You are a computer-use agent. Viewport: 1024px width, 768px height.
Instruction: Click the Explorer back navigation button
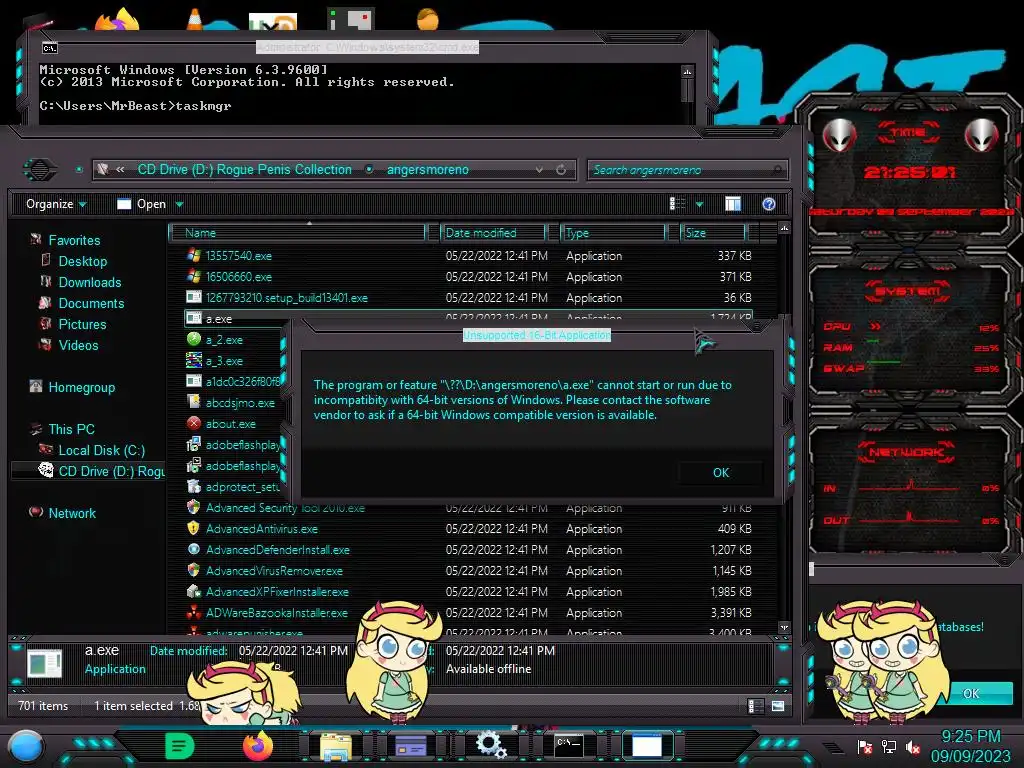click(40, 170)
